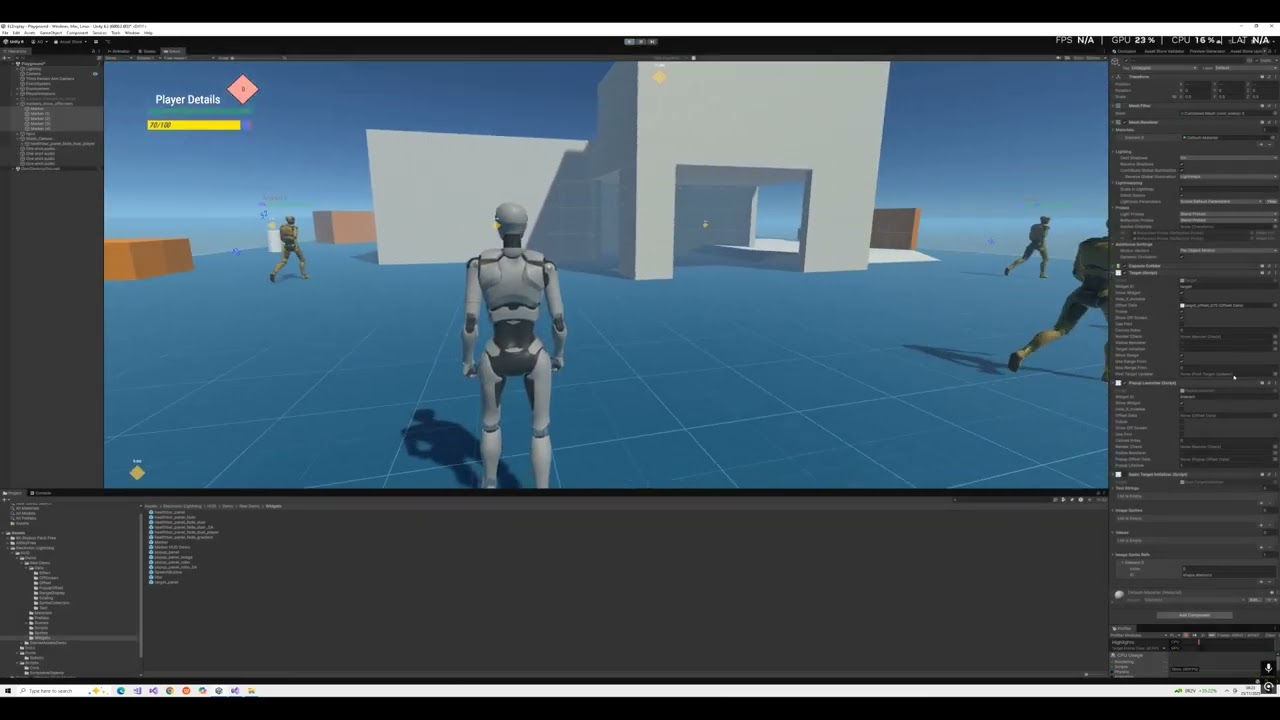Screen dimensions: 1280x720
Task: Select the Star prefab asset
Action: (x=155, y=577)
